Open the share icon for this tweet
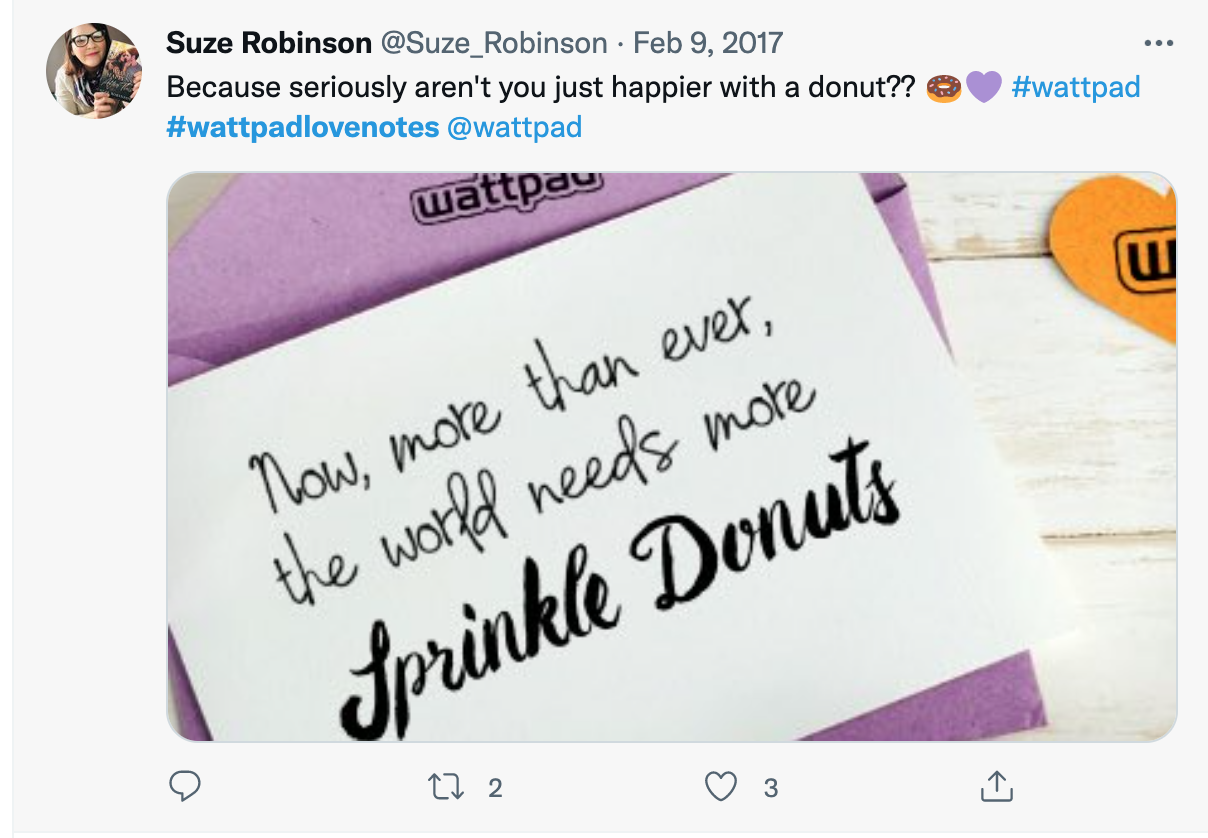This screenshot has width=1208, height=838. pos(996,787)
